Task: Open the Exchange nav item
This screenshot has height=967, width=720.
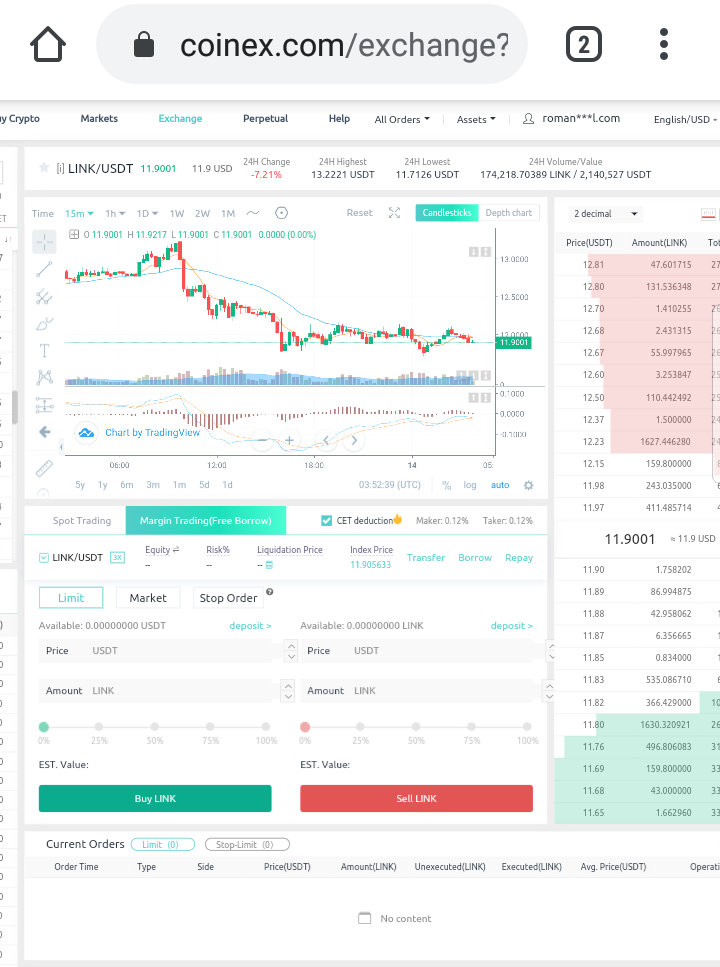Action: pyautogui.click(x=180, y=118)
